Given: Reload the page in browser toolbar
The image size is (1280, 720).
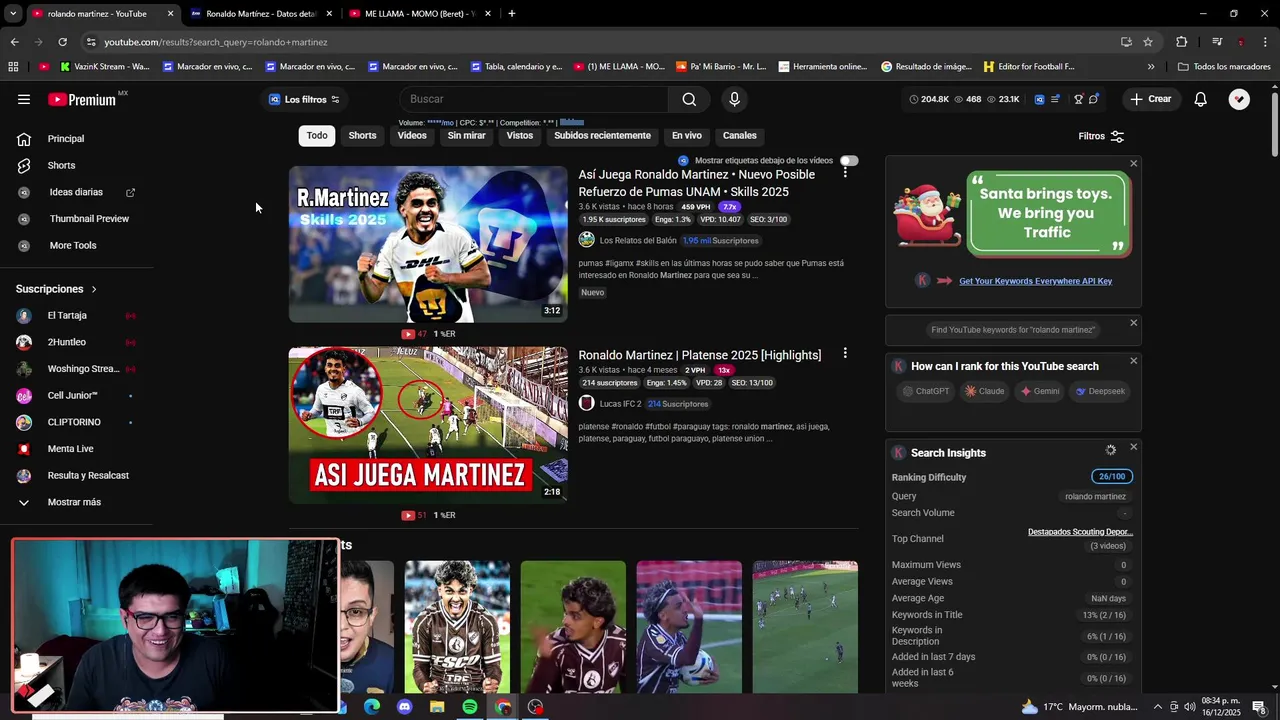Looking at the screenshot, I should (62, 42).
